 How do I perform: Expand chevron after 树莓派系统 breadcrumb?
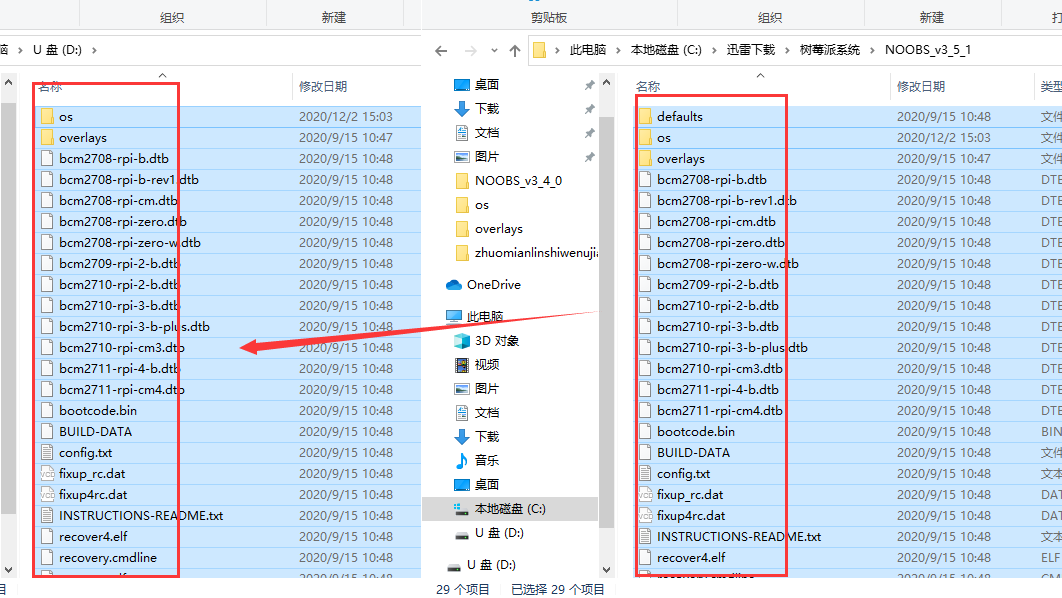click(x=872, y=50)
